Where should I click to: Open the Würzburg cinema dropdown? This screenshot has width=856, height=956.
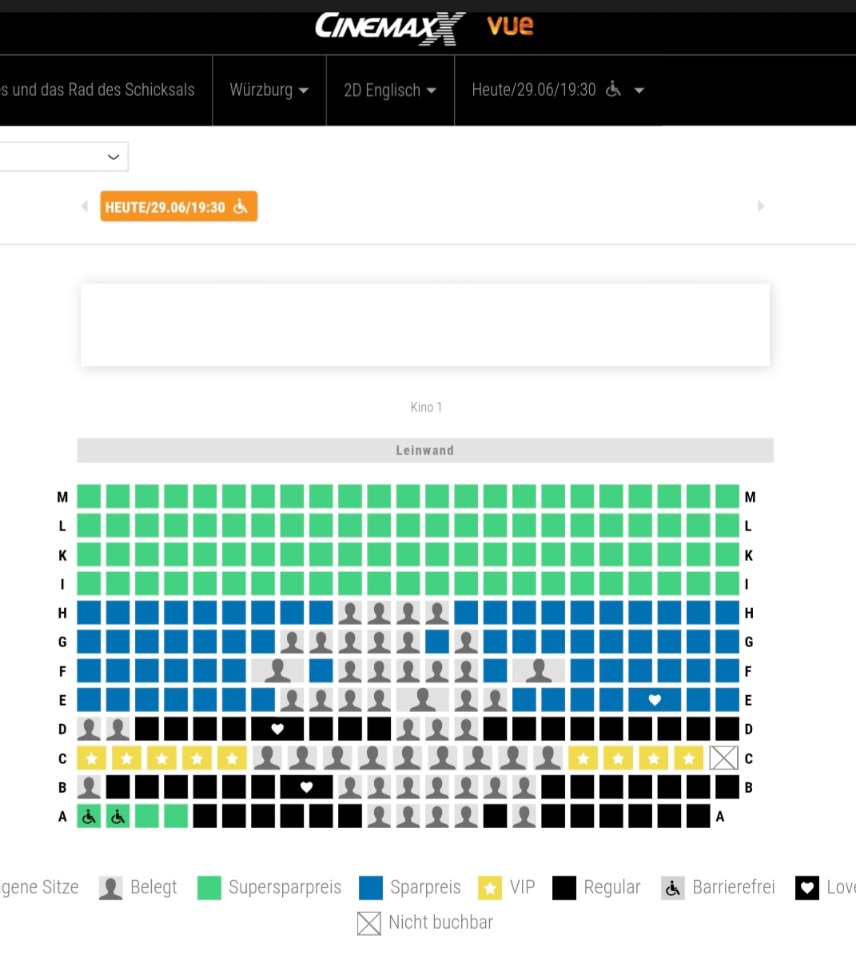[269, 90]
